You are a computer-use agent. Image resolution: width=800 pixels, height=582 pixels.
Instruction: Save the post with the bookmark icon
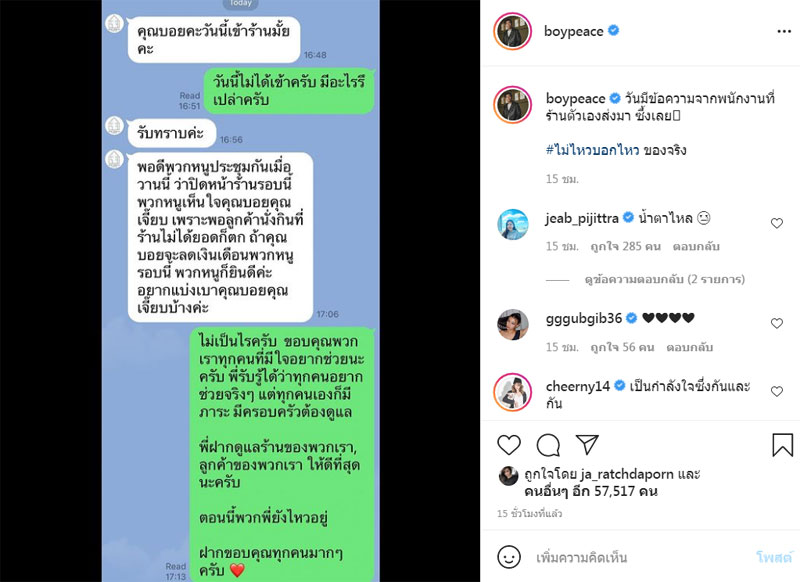(x=782, y=445)
